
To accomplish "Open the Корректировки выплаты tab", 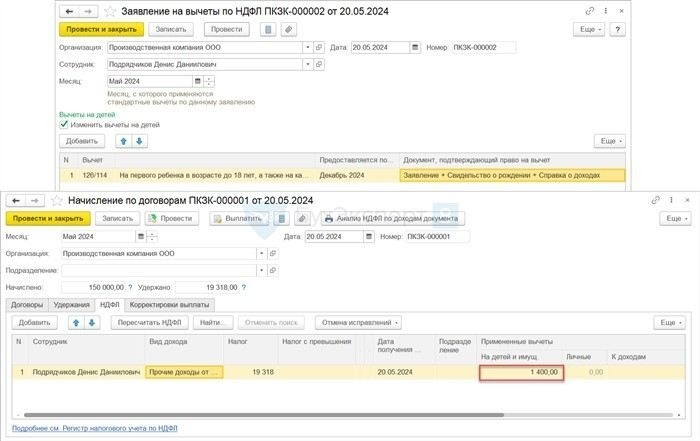I will [172, 304].
